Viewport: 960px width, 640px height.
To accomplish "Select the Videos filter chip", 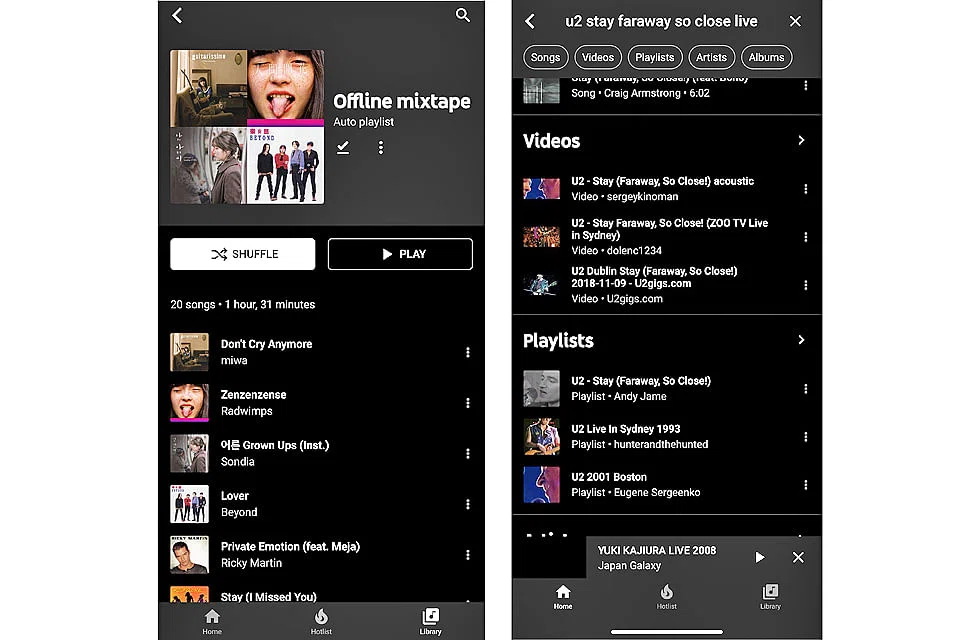I will tap(598, 57).
